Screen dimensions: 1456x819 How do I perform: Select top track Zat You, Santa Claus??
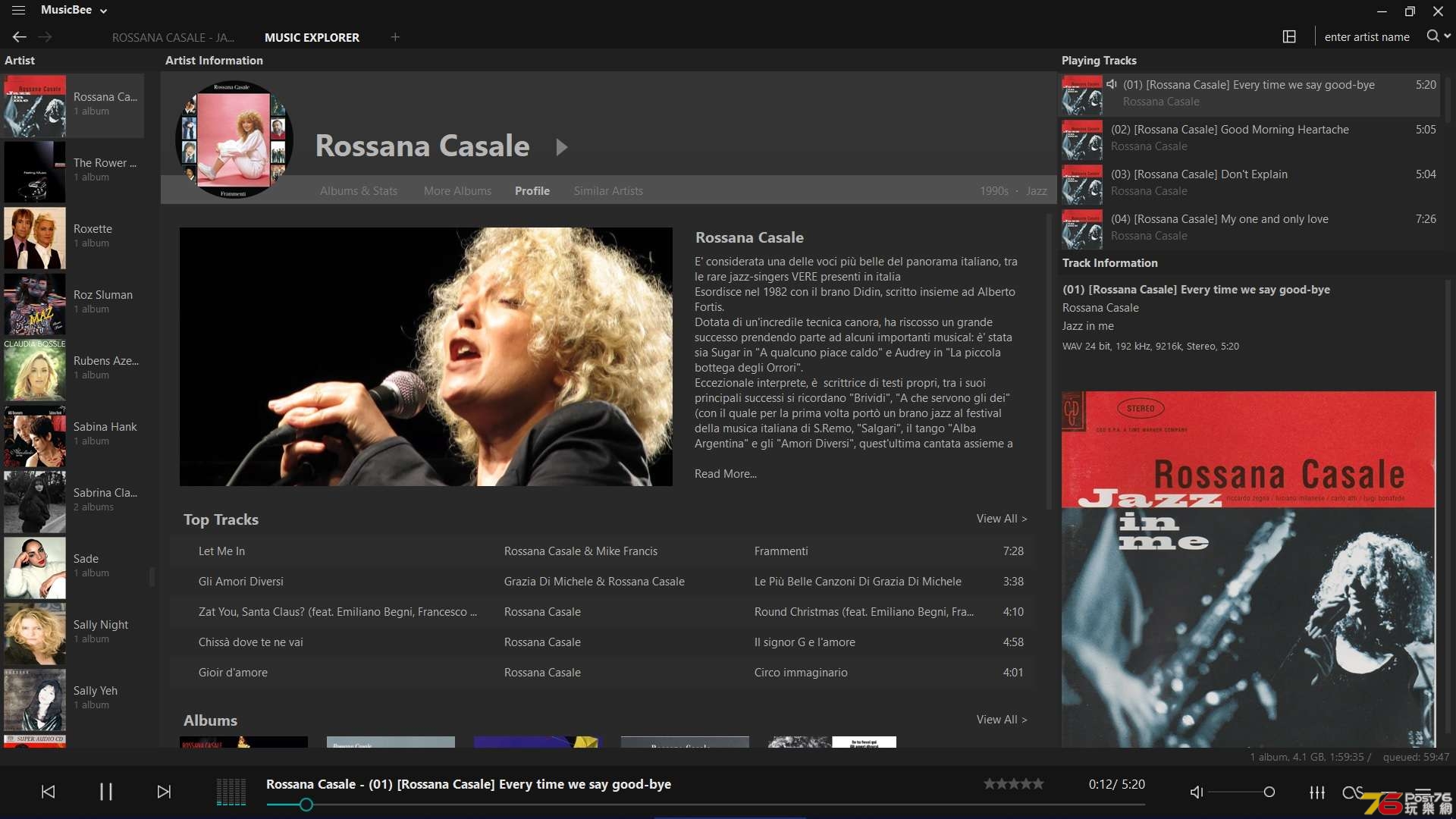(603, 612)
